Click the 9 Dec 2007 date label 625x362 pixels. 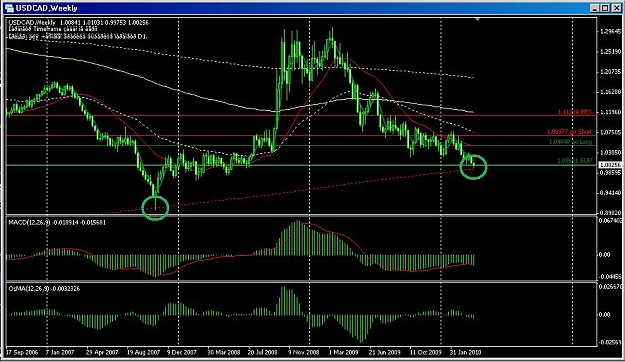(182, 353)
